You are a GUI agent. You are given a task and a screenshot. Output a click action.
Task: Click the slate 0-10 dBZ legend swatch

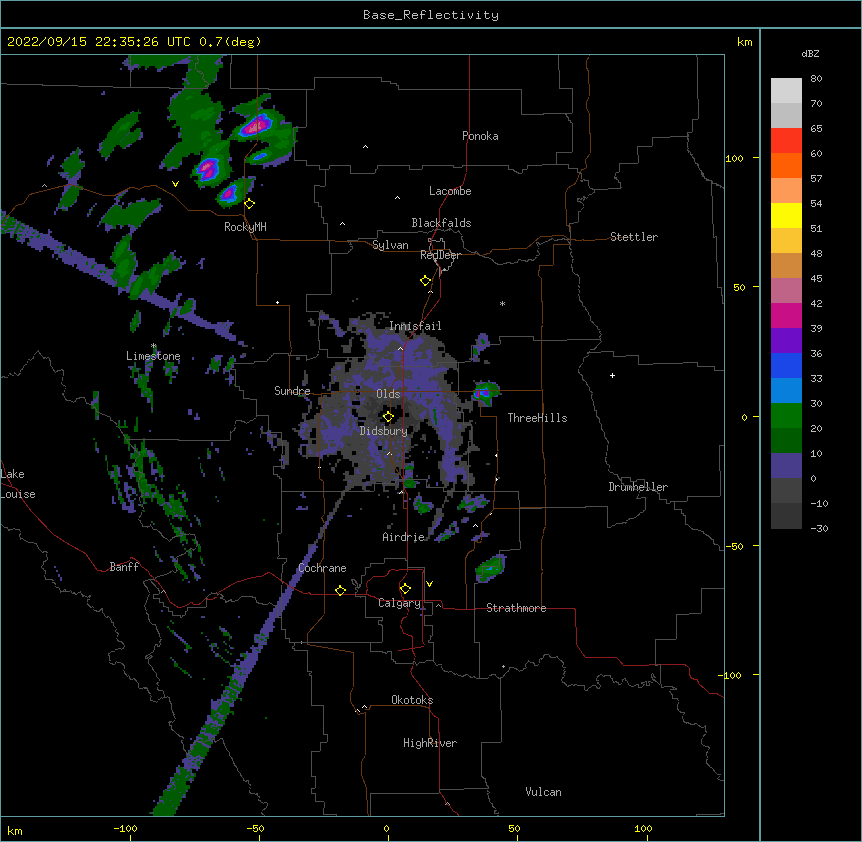coord(786,466)
